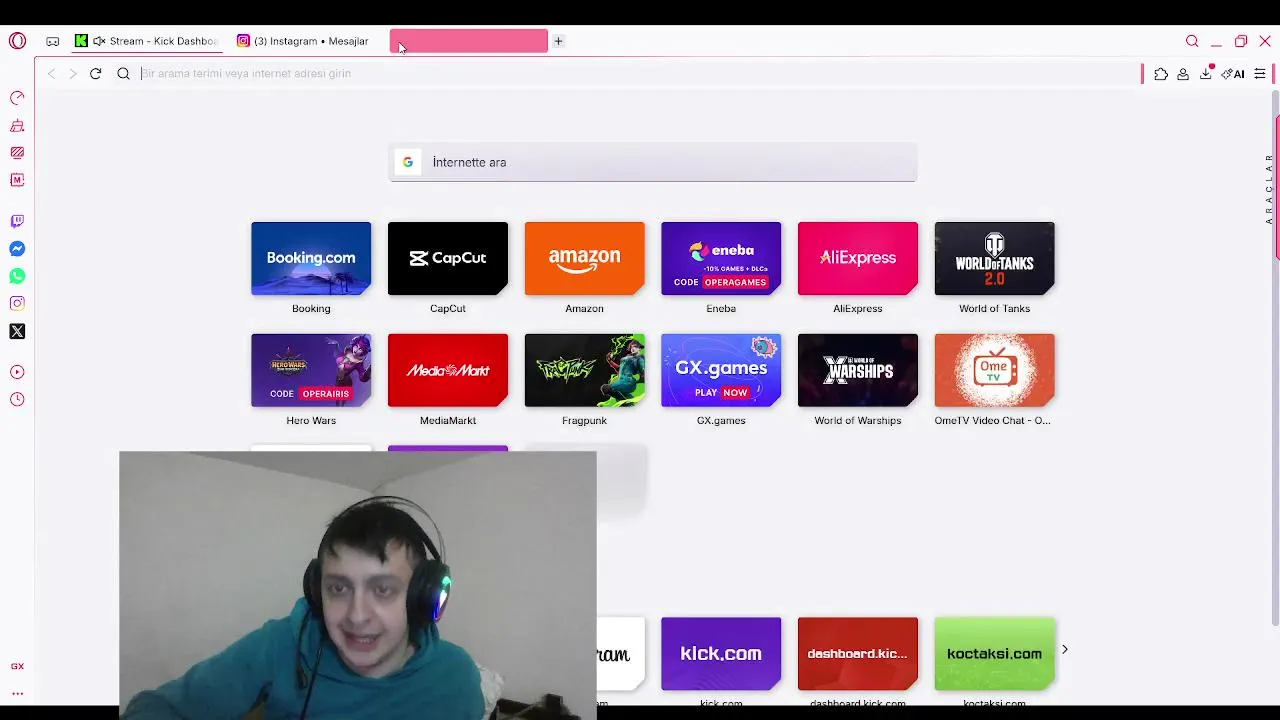Open the Extensions puzzle icon
Viewport: 1280px width, 720px height.
pyautogui.click(x=1161, y=74)
